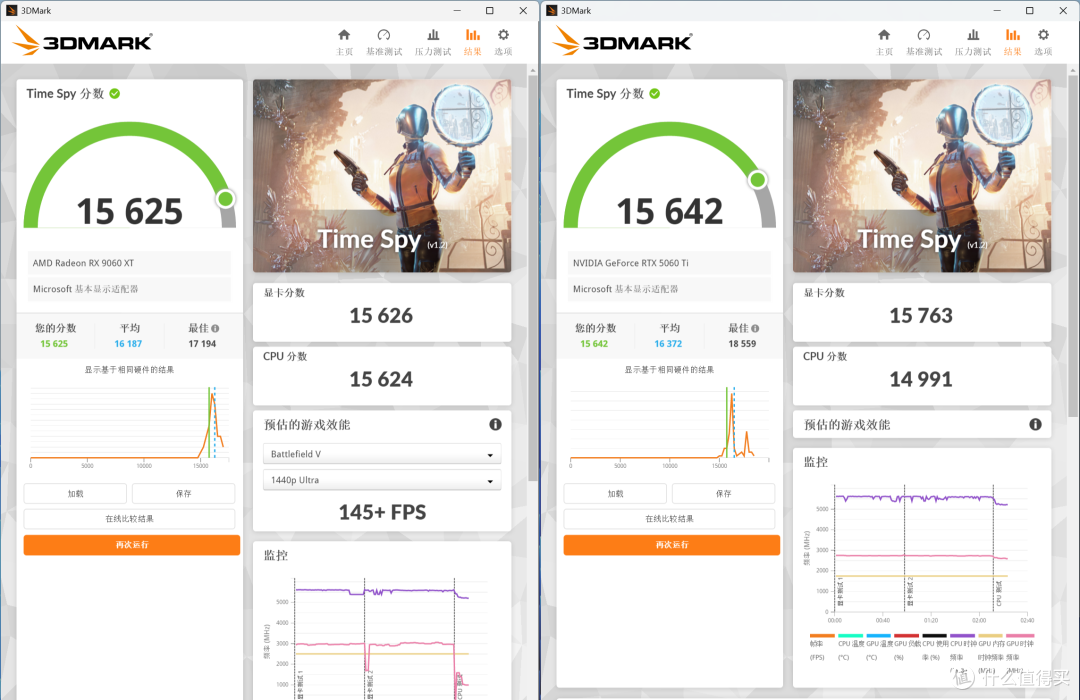Viewport: 1080px width, 700px height.
Task: Toggle purple CPU 时钟频率 legend swatch
Action: pyautogui.click(x=963, y=636)
